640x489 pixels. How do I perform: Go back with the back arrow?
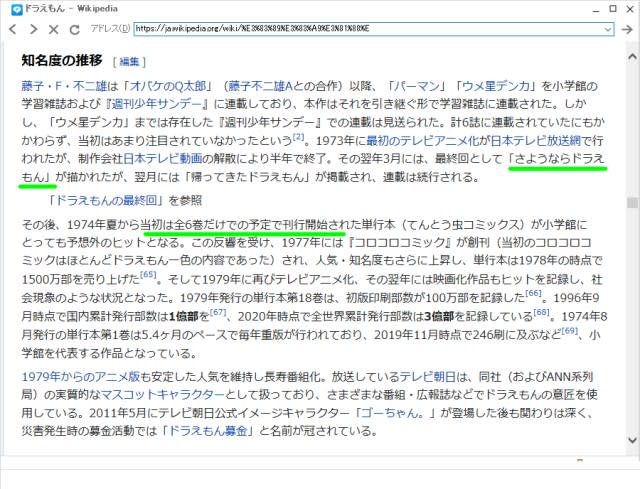click(x=13, y=29)
